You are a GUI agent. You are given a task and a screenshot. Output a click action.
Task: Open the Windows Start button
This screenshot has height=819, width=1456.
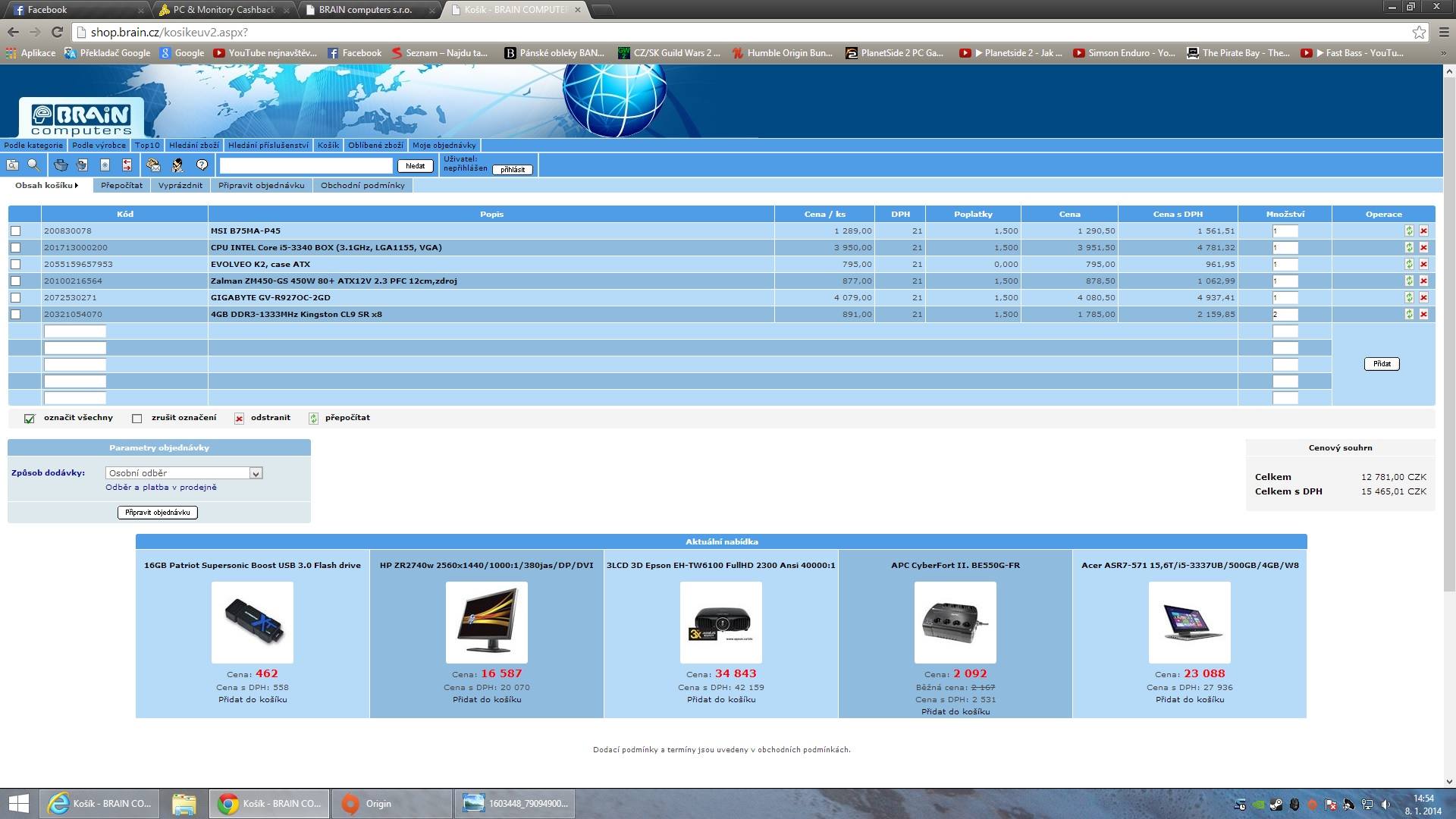tap(18, 804)
